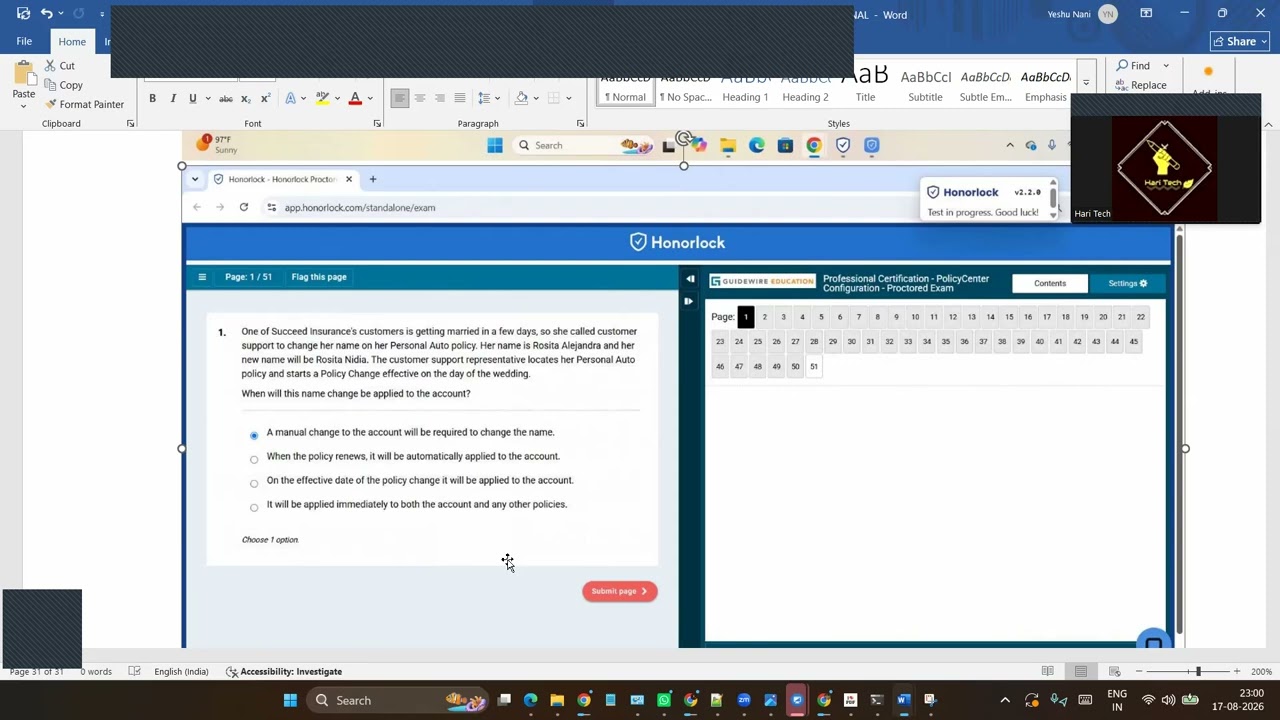Apply Underline formatting
This screenshot has width=1280, height=720.
click(192, 98)
